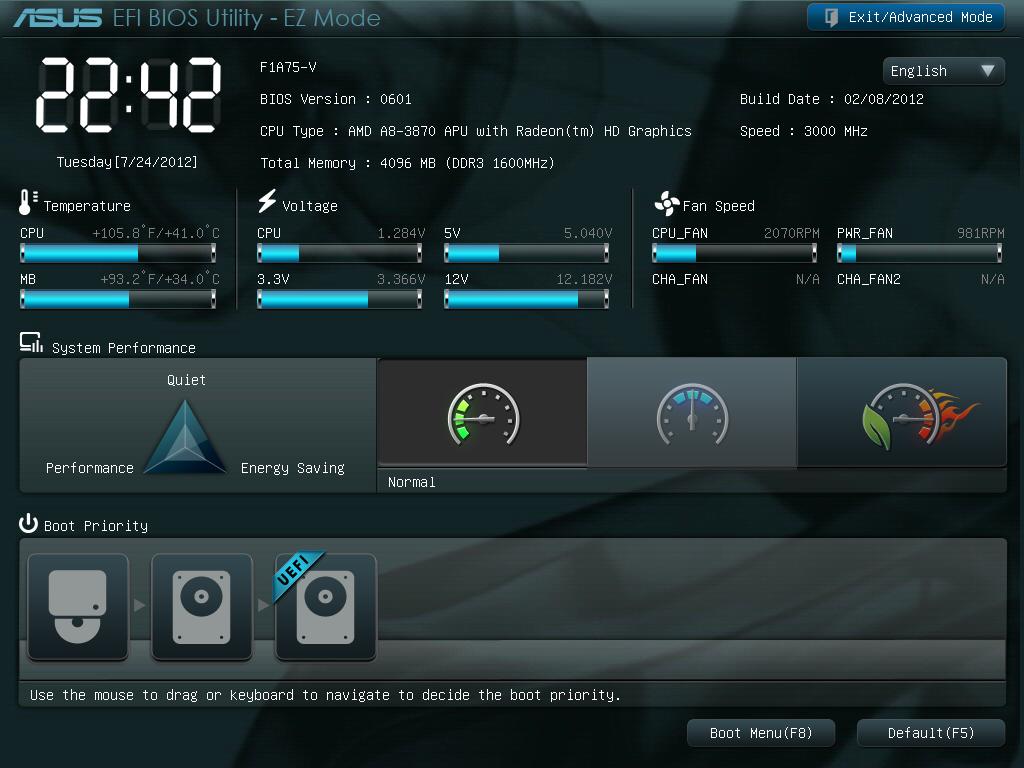Click the CPU temperature bar
The height and width of the screenshot is (768, 1024).
[x=118, y=253]
